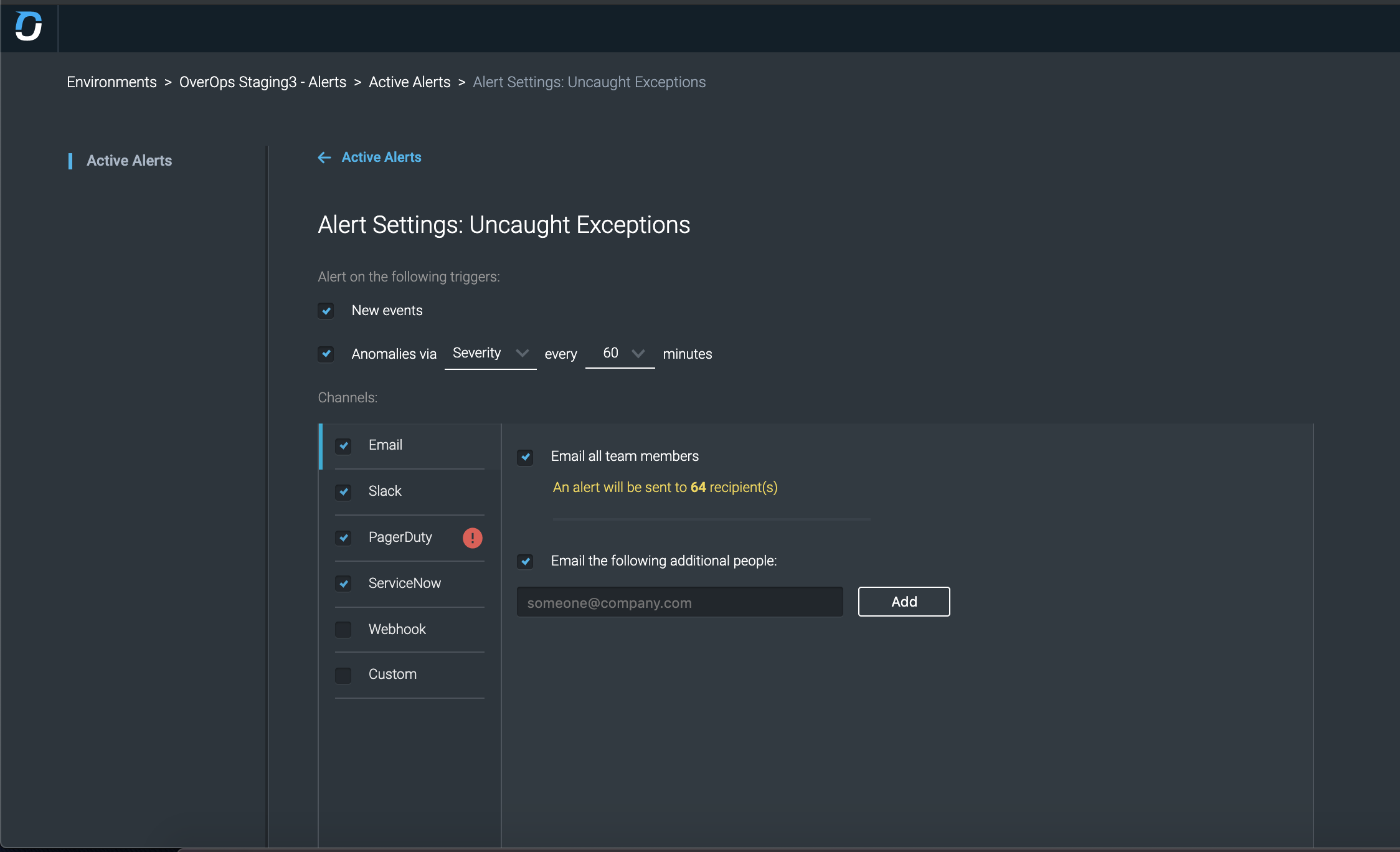Click the back arrow beside Active Alerts
The image size is (1400, 852).
point(324,158)
